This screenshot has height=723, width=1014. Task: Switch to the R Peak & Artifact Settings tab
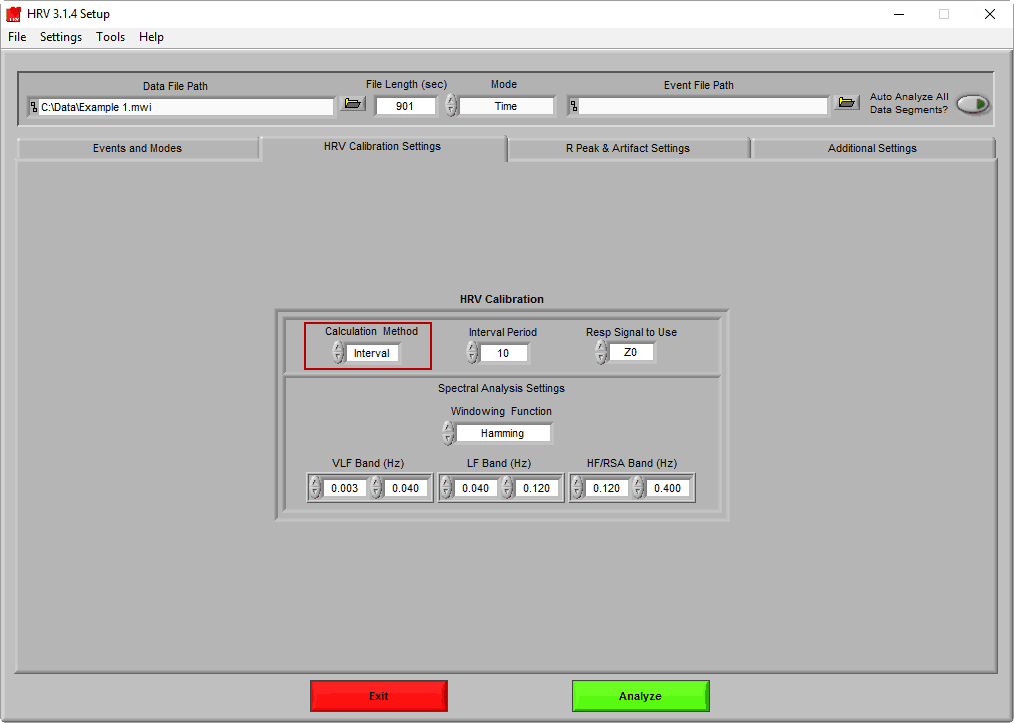click(x=628, y=148)
